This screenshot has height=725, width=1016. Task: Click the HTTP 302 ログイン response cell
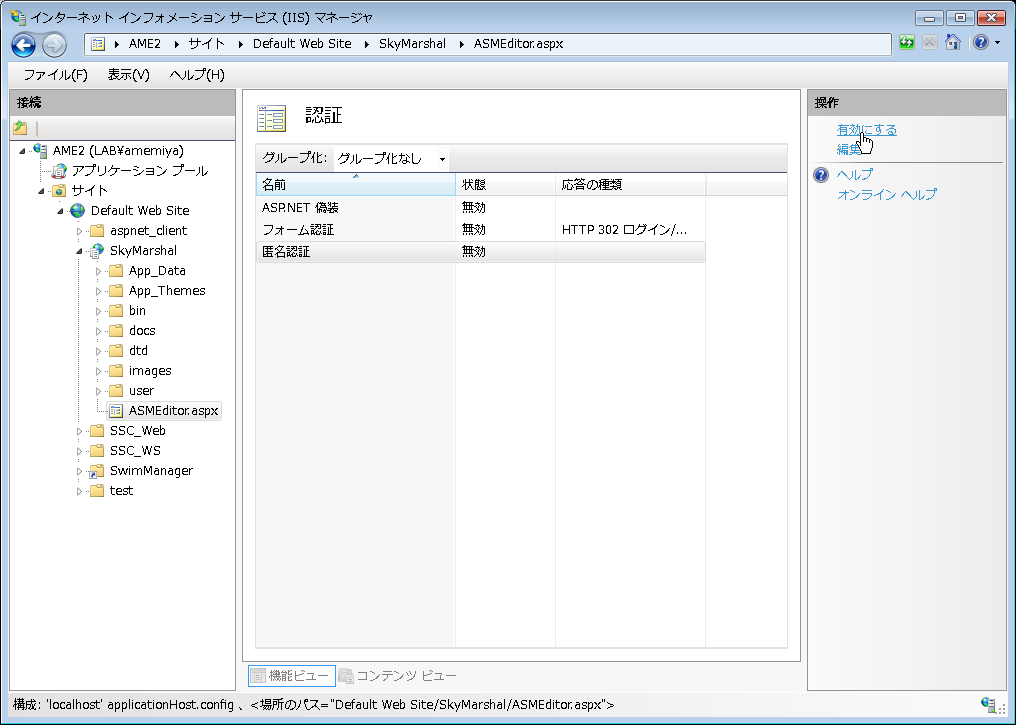624,230
